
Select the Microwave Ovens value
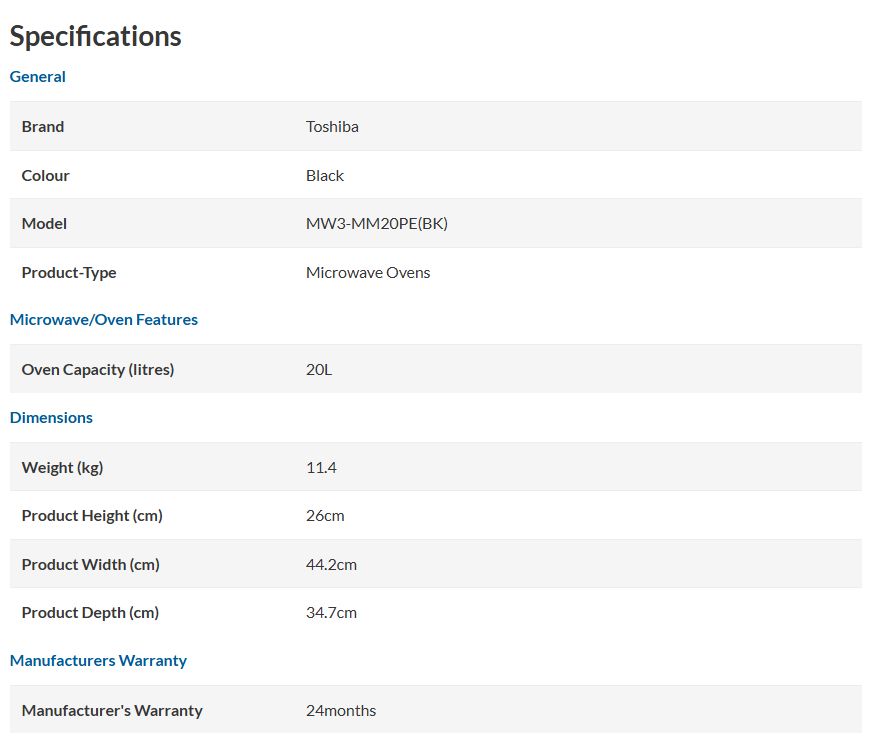(x=368, y=273)
